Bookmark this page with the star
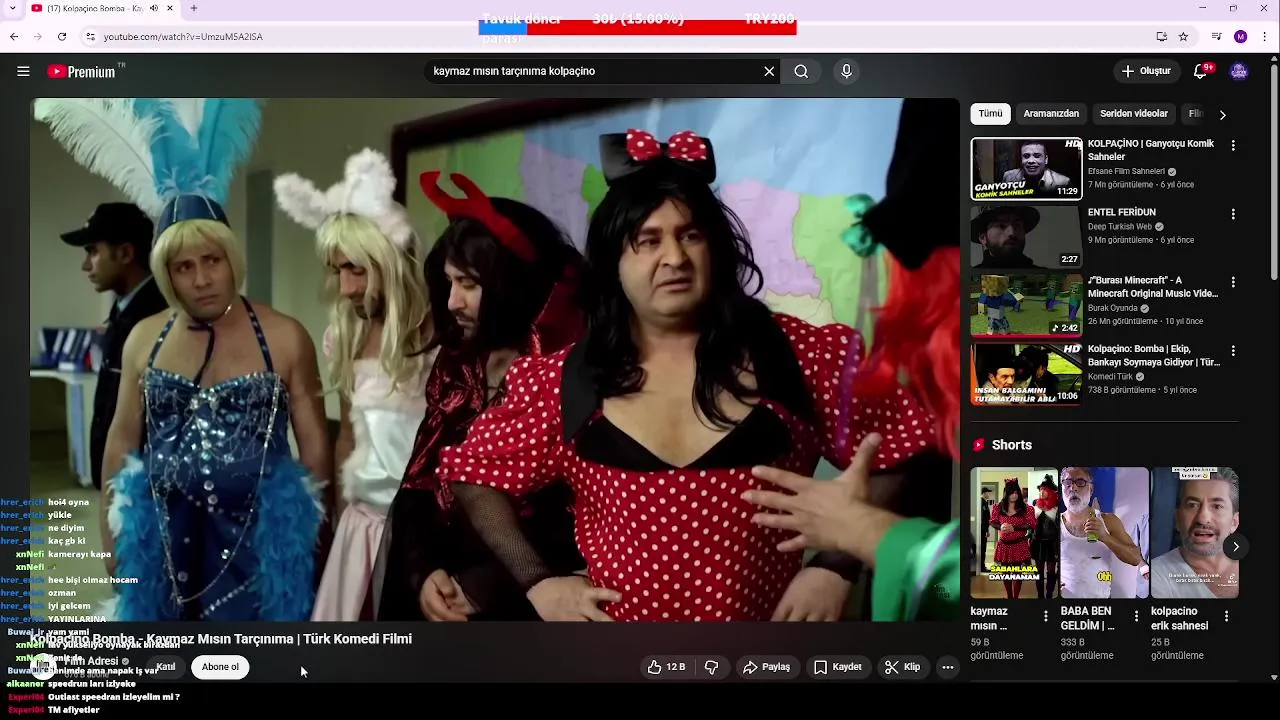The image size is (1280, 720). [x=1183, y=36]
